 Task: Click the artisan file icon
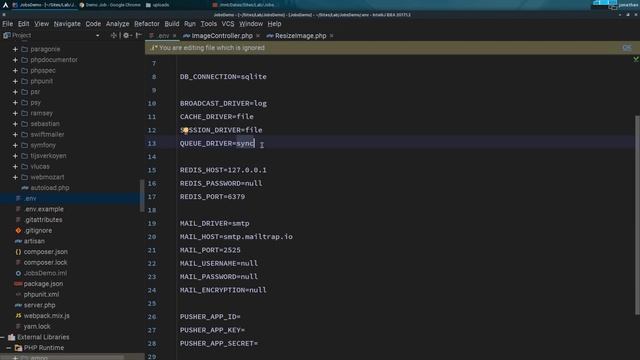click(18, 241)
